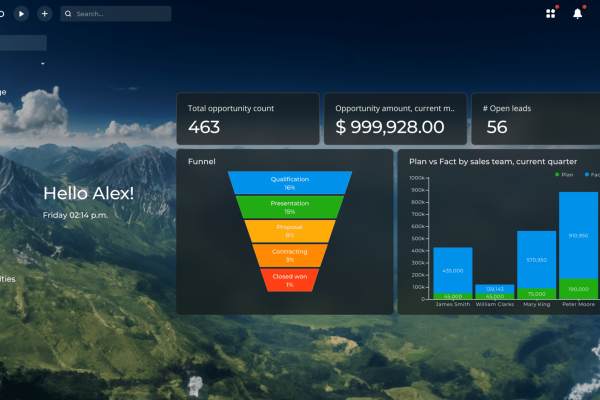Open the Opportunity amount widget showing $999,928.00
Viewport: 600px width, 400px height.
pyautogui.click(x=395, y=119)
